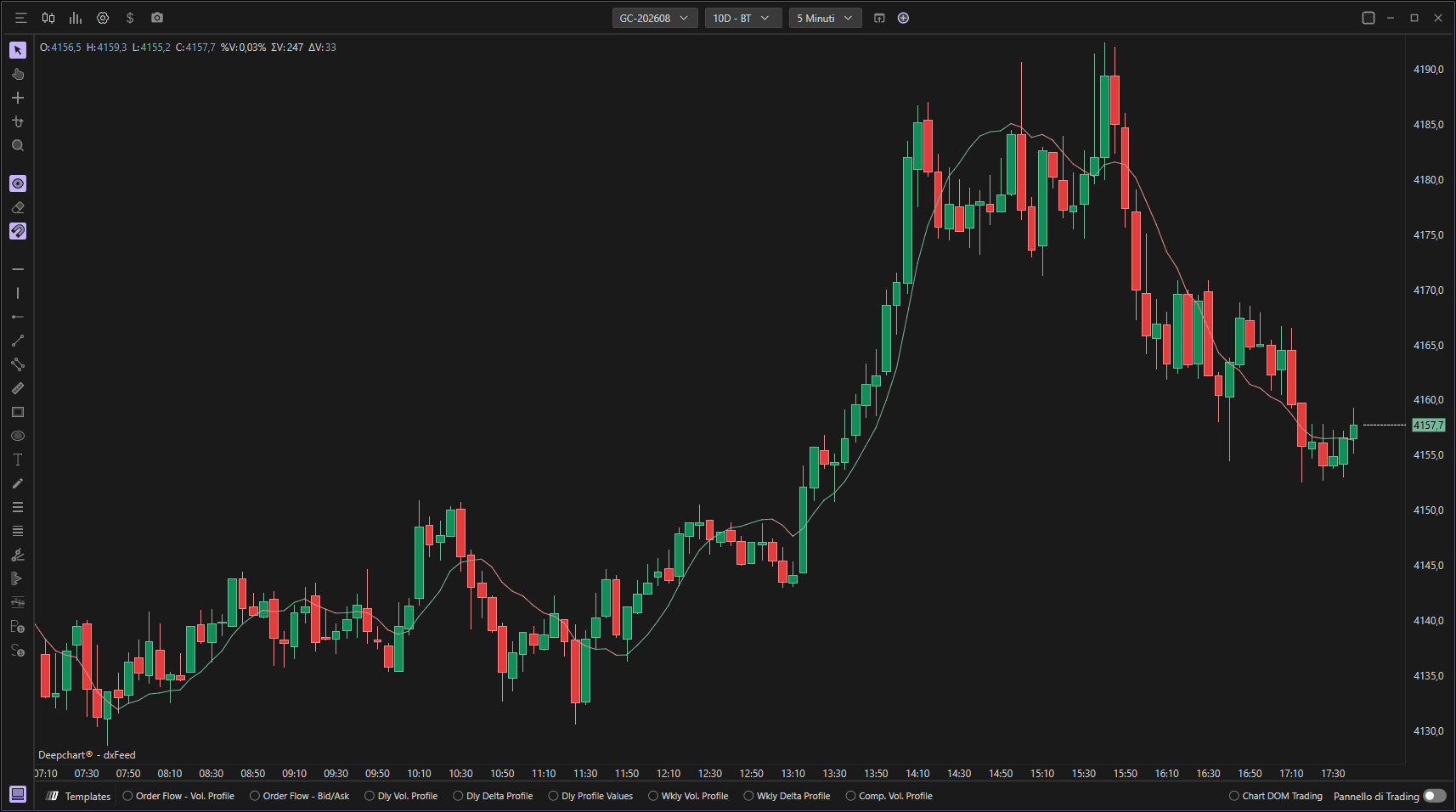Select Chart DOM Trading option
This screenshot has height=812, width=1456.
(1276, 796)
